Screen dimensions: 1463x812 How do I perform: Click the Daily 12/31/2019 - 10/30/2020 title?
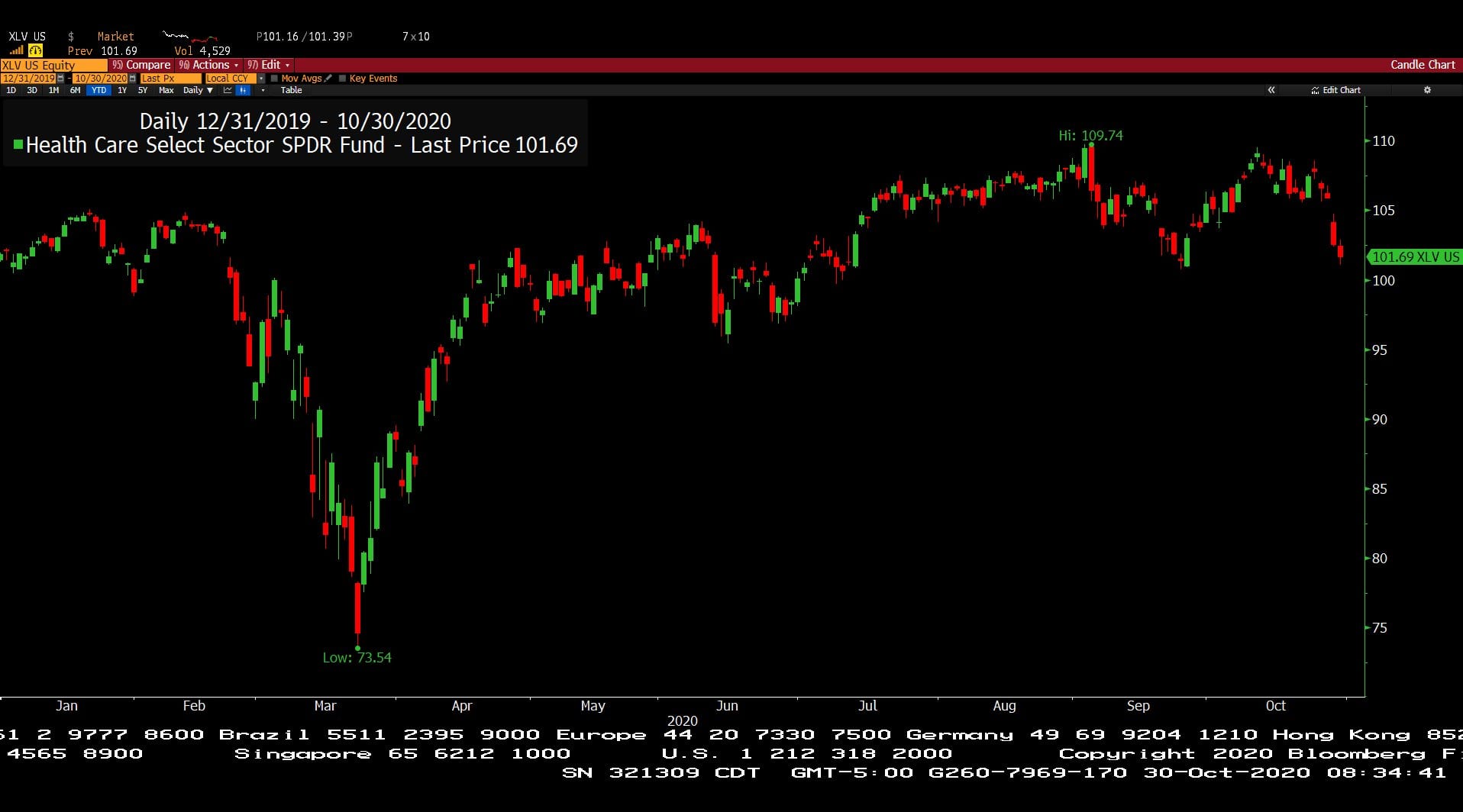(296, 121)
